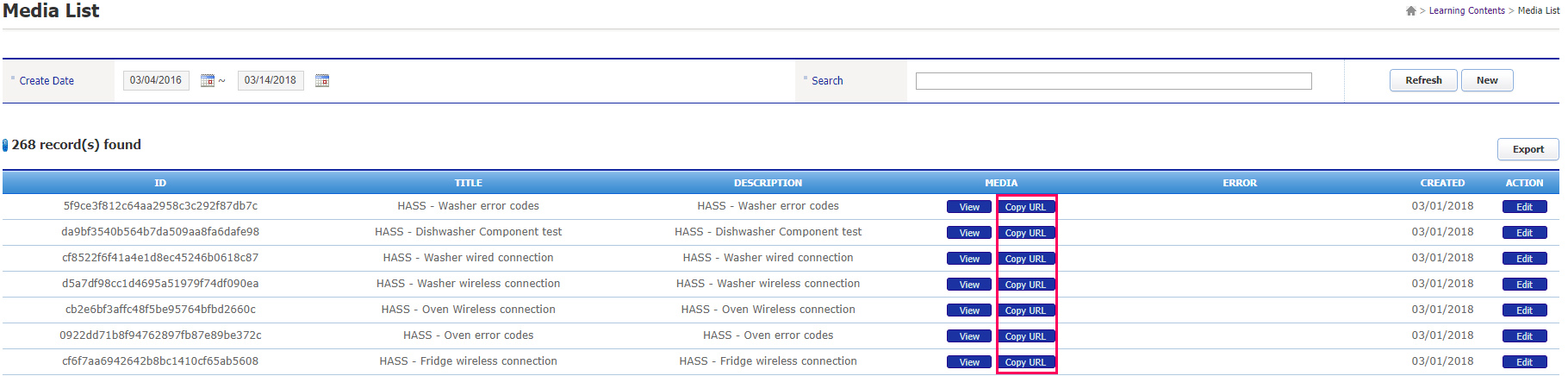
Task: View the Washer wireless connection media
Action: click(x=969, y=285)
